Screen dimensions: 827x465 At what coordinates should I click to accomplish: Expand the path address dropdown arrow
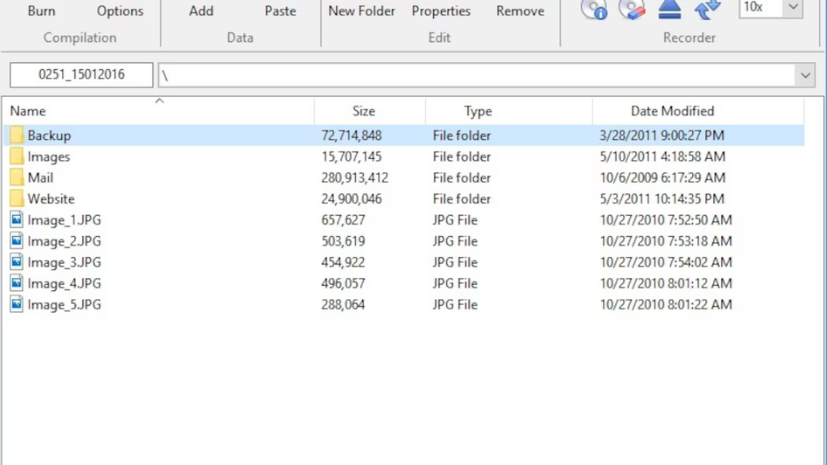804,75
